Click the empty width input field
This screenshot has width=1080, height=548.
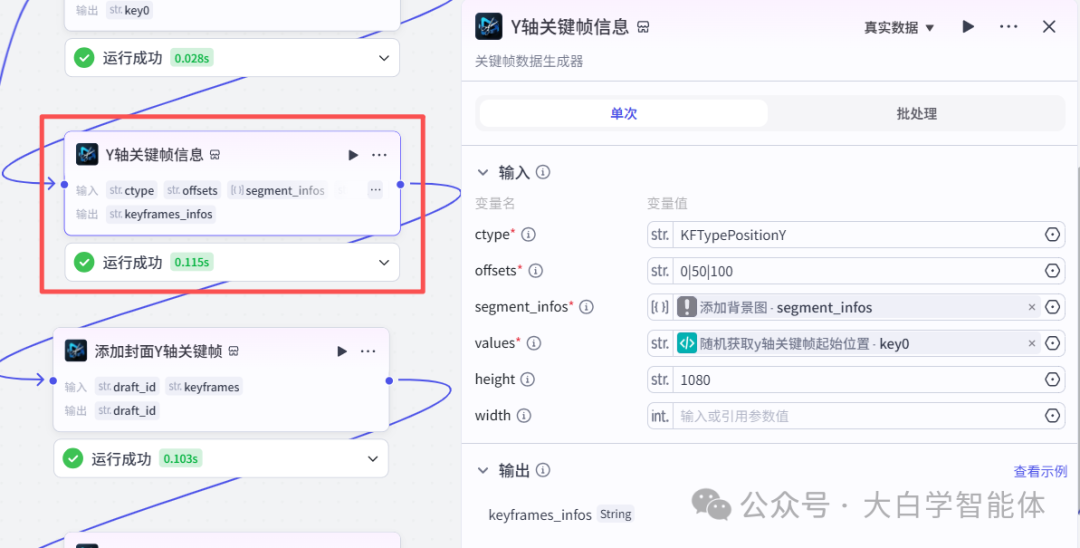855,416
